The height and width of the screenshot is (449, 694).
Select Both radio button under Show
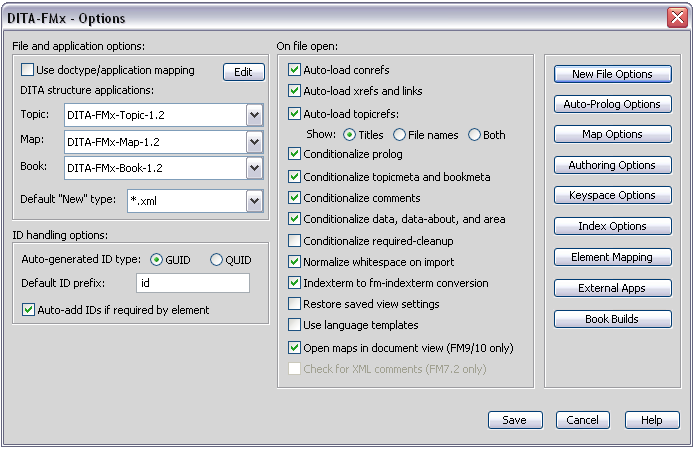[x=474, y=135]
